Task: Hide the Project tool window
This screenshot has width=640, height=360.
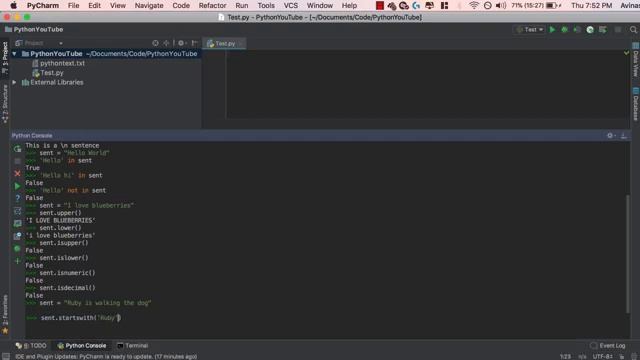Action: (195, 43)
